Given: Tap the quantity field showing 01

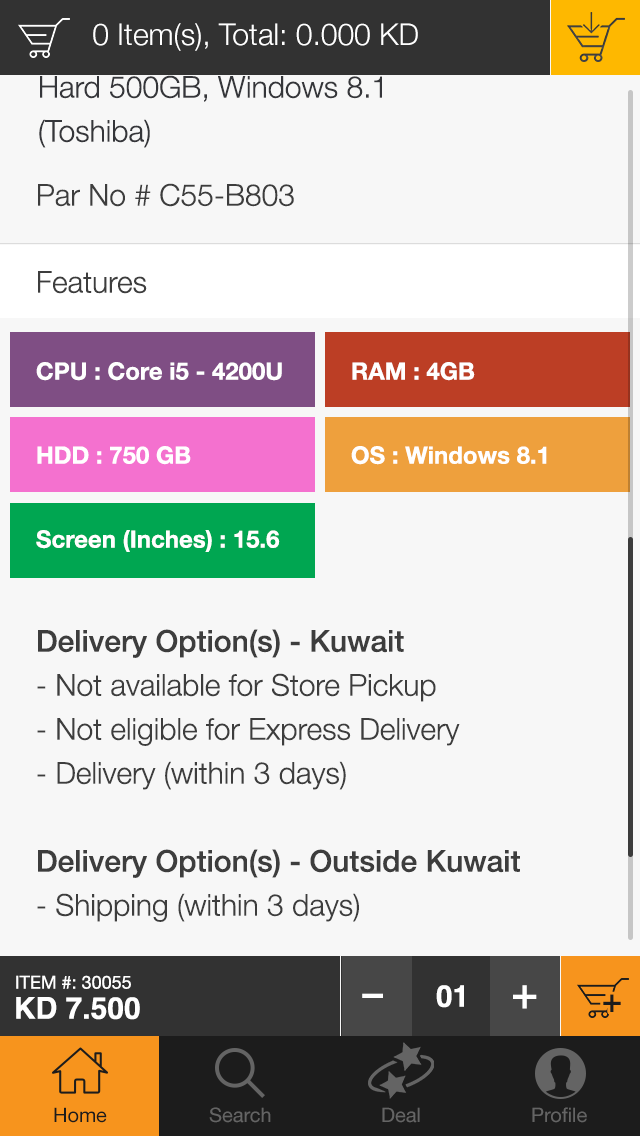Looking at the screenshot, I should 451,996.
